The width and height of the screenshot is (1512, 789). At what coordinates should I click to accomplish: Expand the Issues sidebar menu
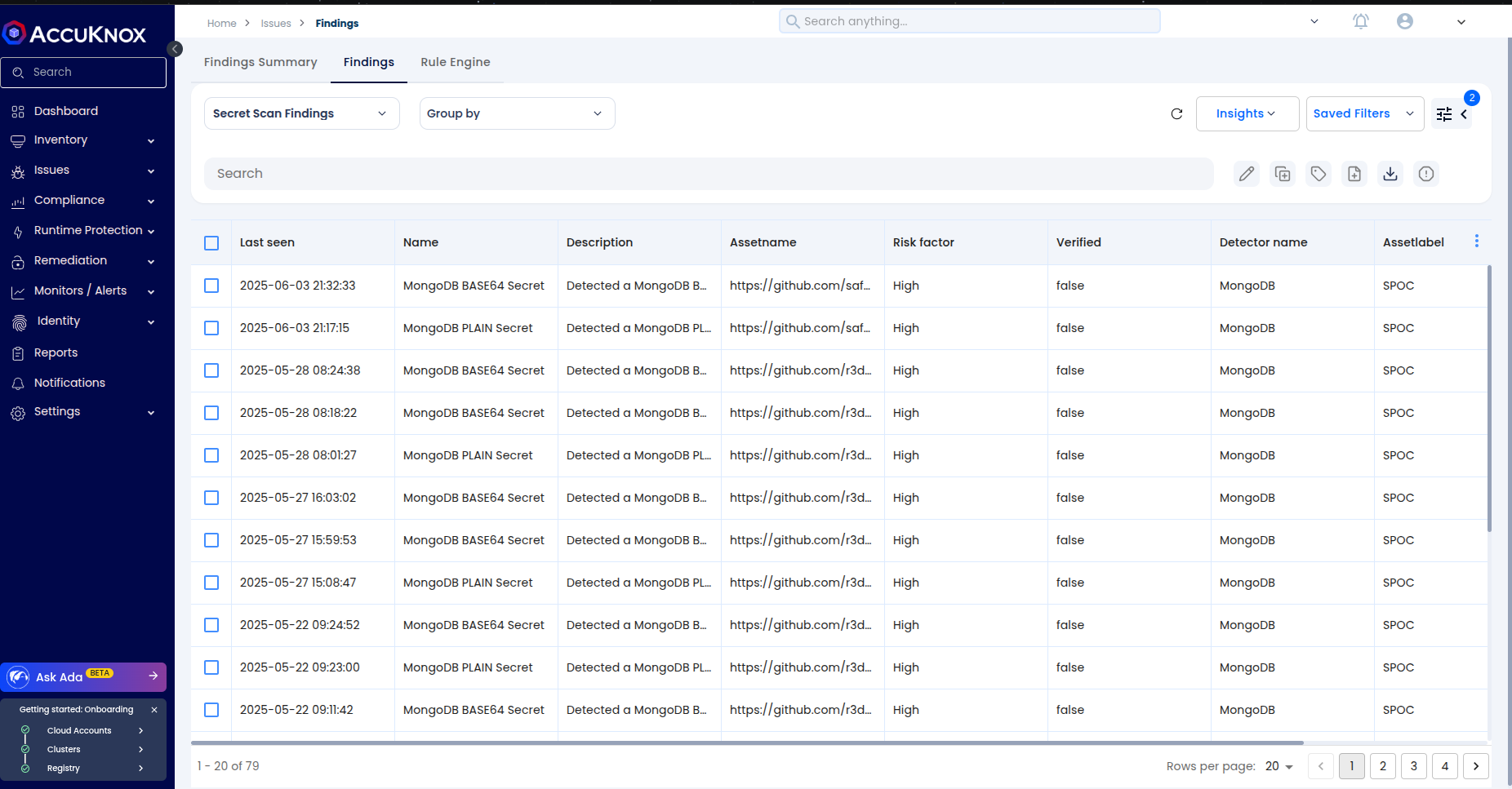tap(83, 171)
